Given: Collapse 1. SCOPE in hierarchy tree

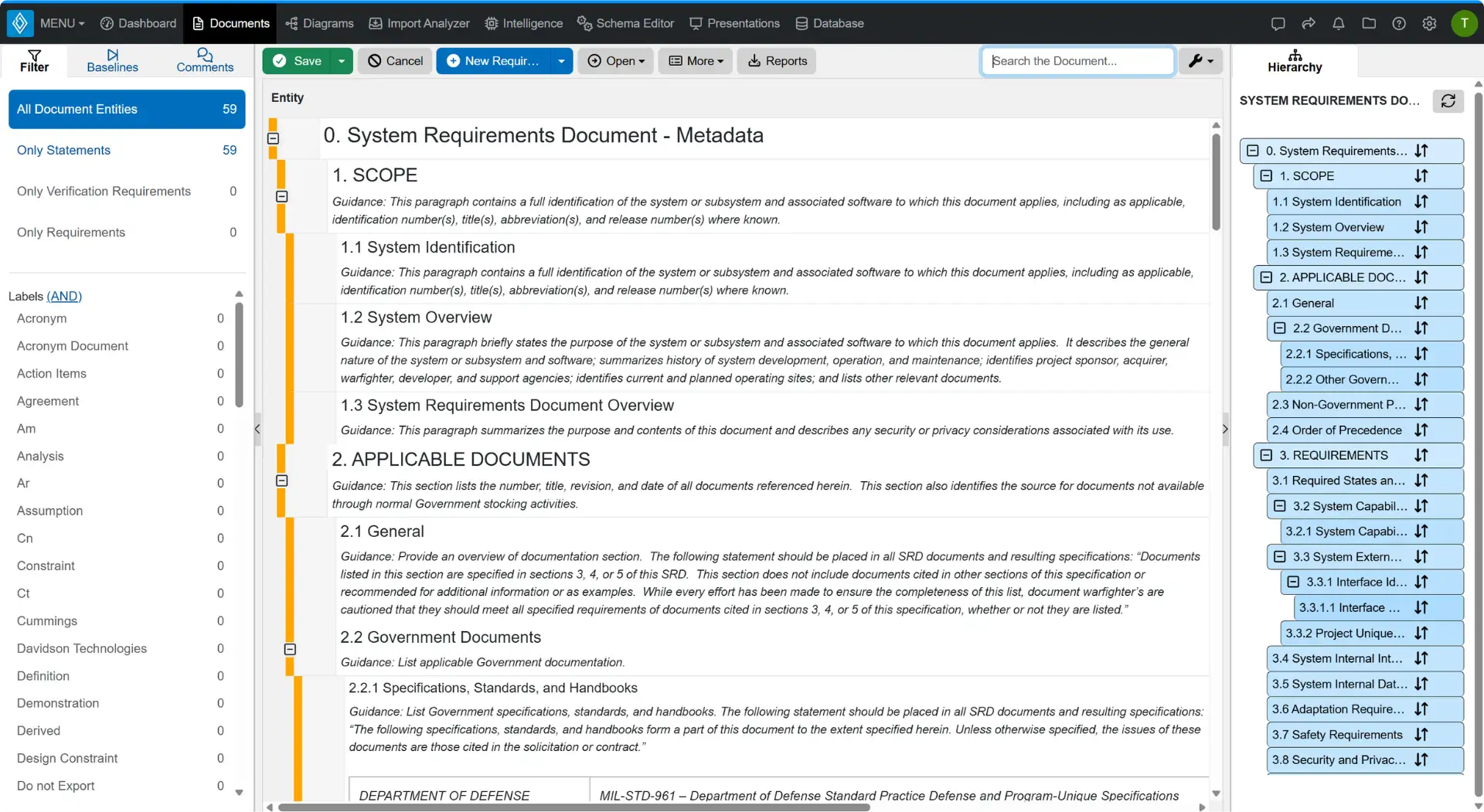Looking at the screenshot, I should 1266,176.
